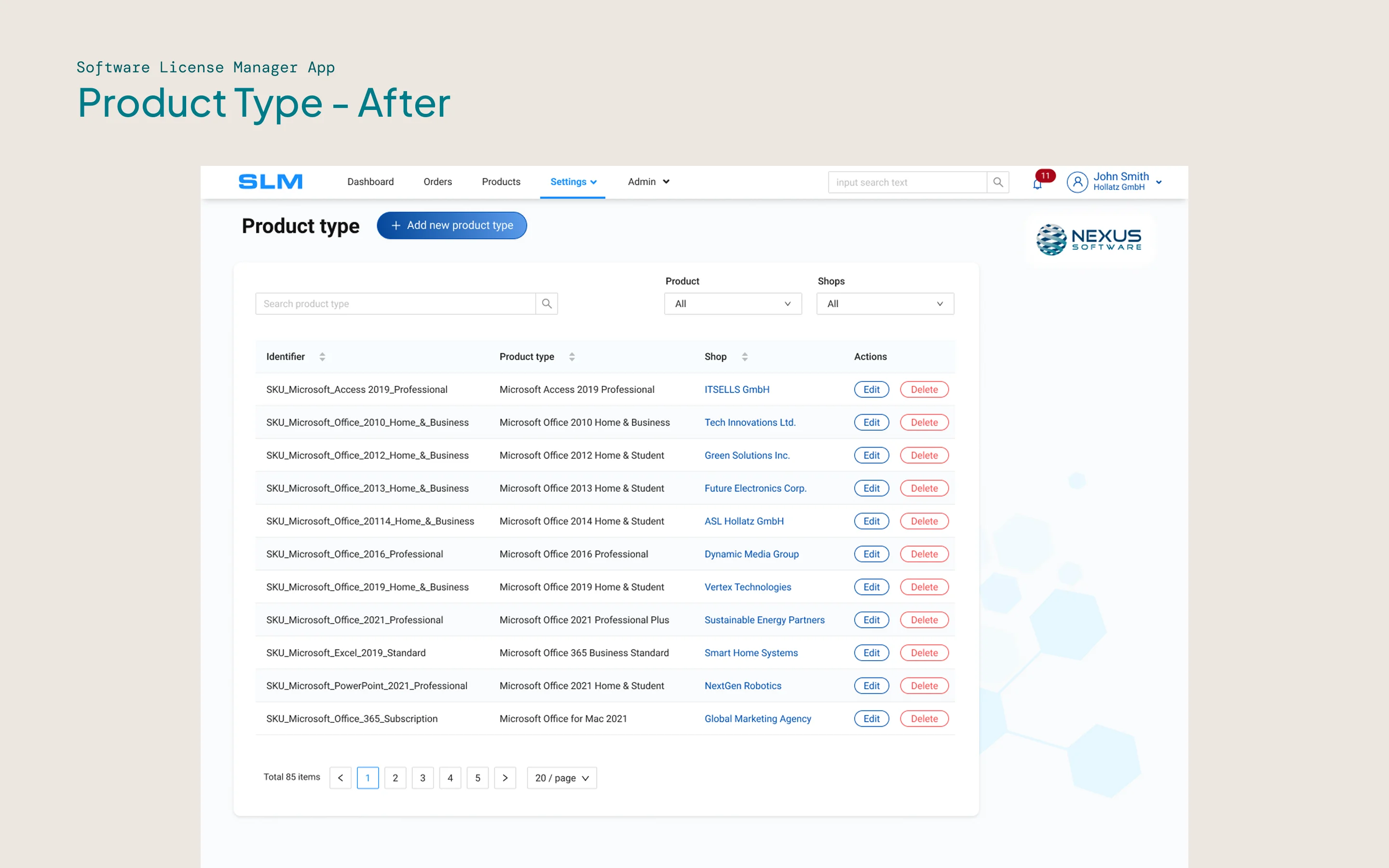This screenshot has width=1389, height=868.
Task: Sort the table by Product type column
Action: pyautogui.click(x=572, y=356)
